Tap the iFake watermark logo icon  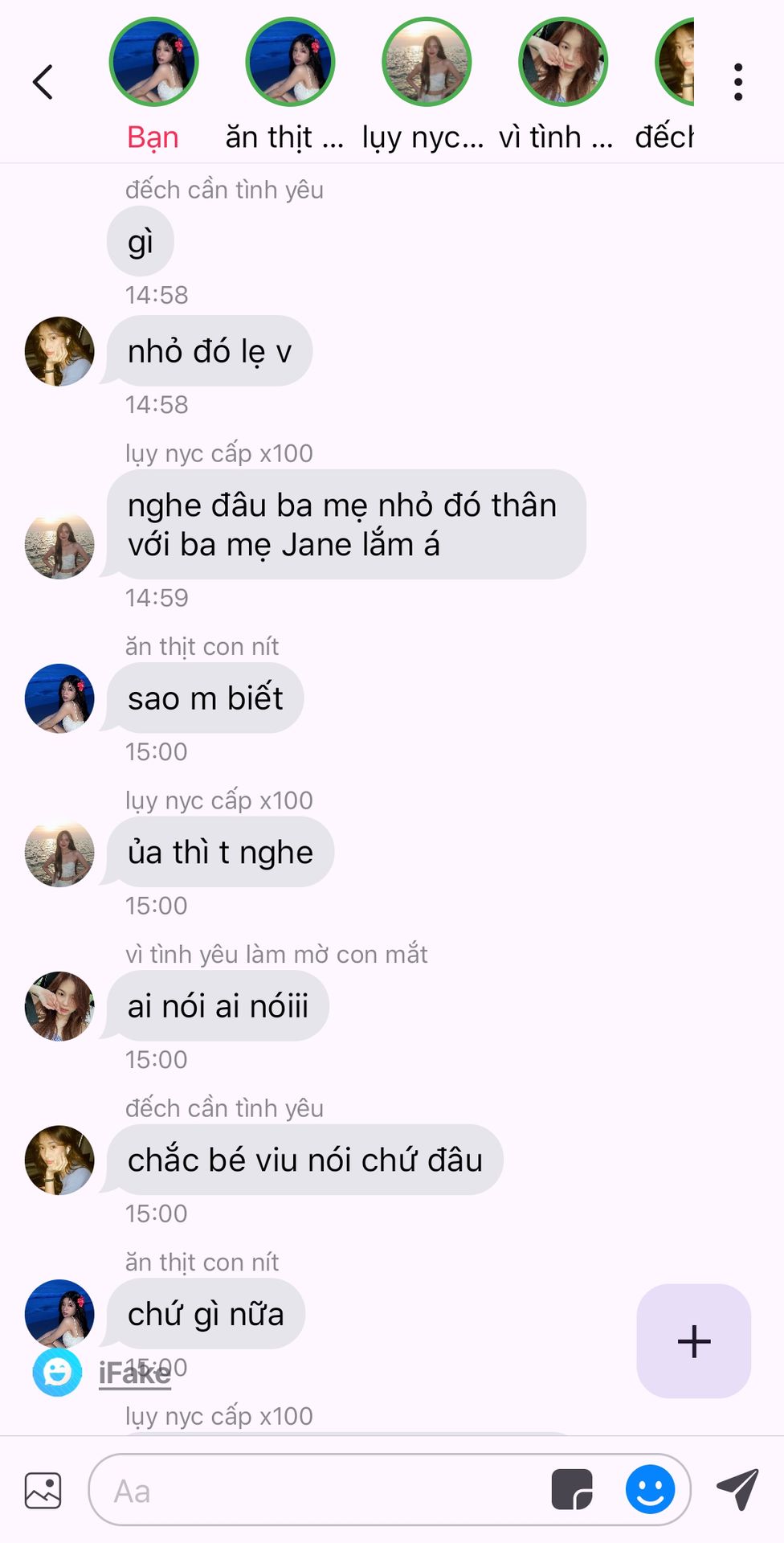(x=57, y=1373)
